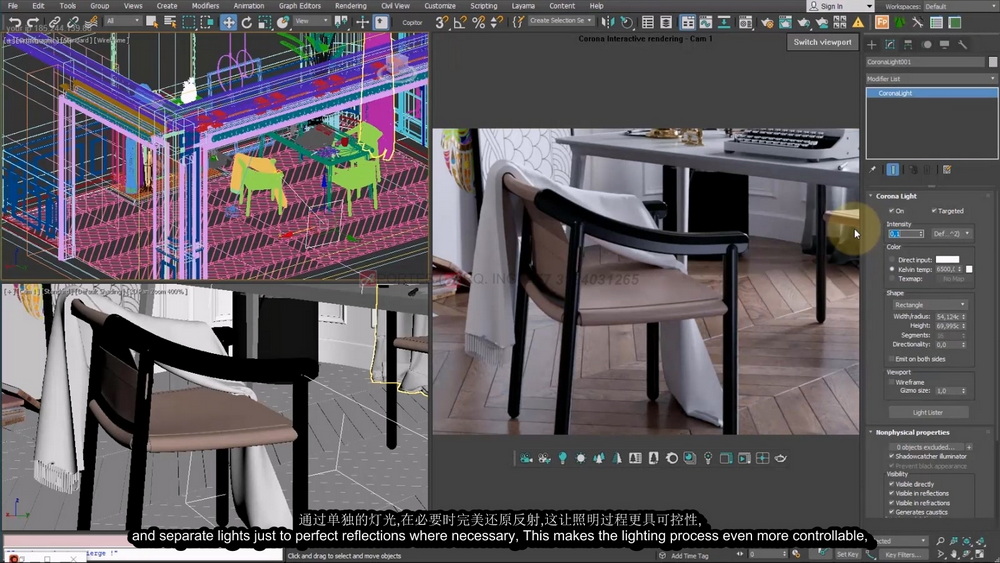
Task: Collapse the 'Nonphysical properties' rollout
Action: click(x=912, y=432)
